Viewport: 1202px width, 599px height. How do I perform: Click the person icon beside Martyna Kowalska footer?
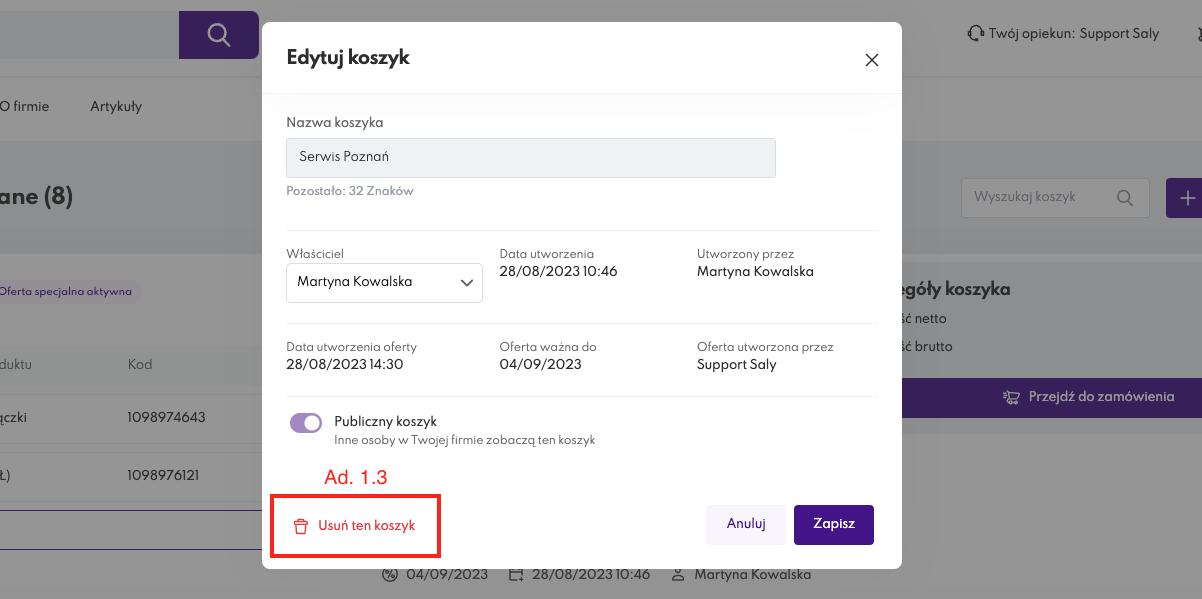click(678, 575)
